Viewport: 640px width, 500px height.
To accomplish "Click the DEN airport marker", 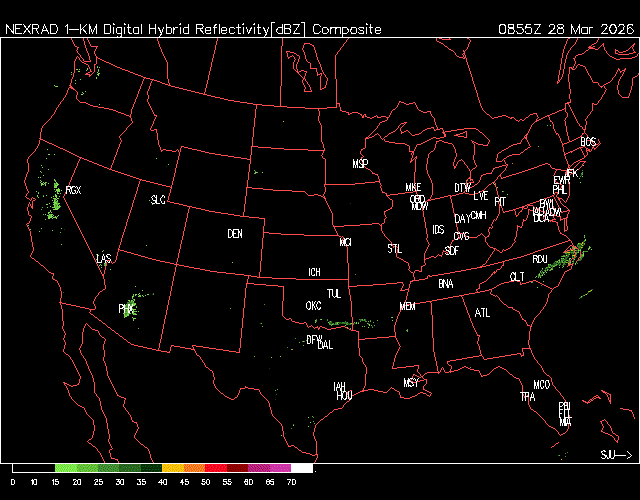I will click(235, 234).
